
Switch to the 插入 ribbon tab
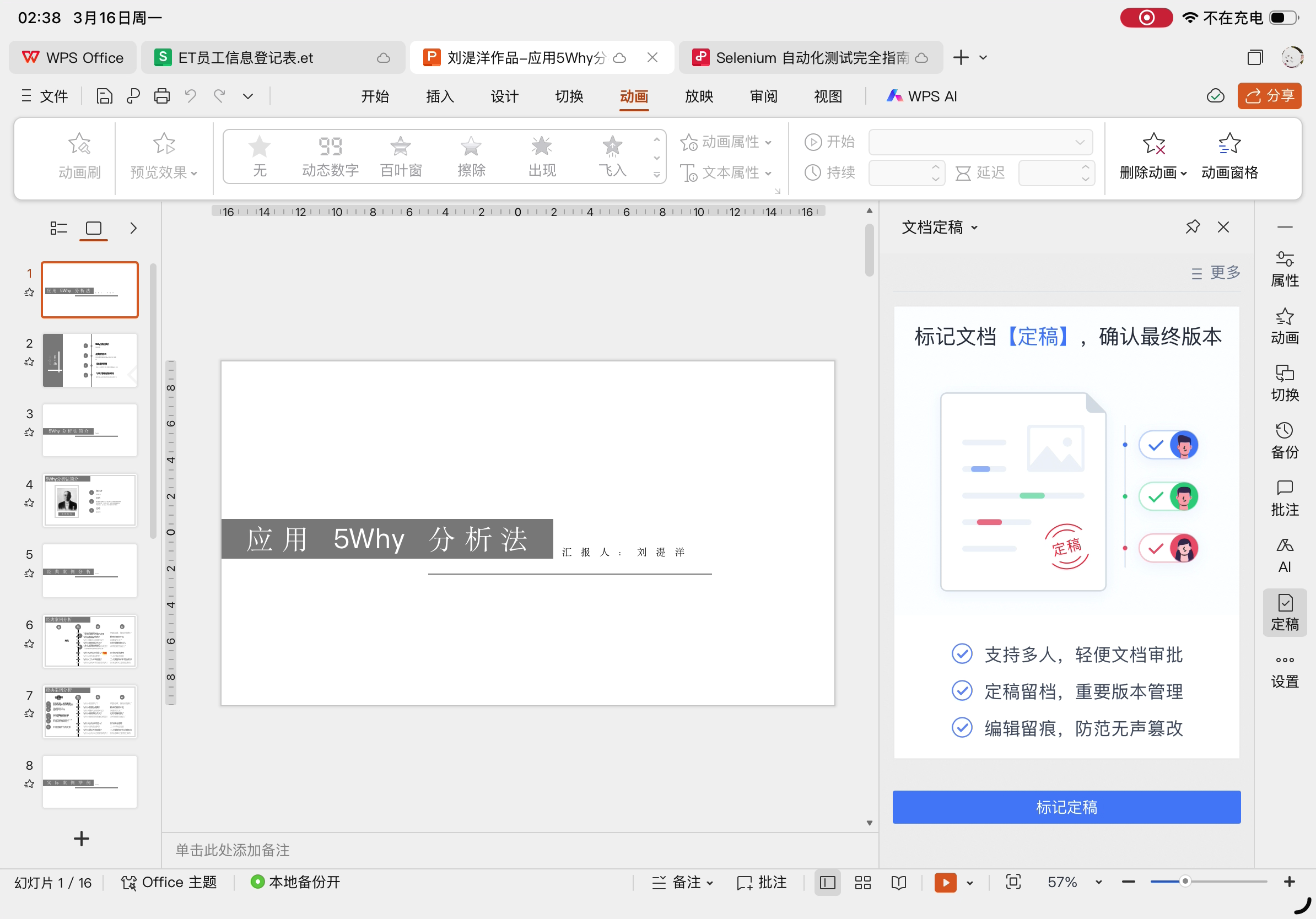(x=440, y=96)
